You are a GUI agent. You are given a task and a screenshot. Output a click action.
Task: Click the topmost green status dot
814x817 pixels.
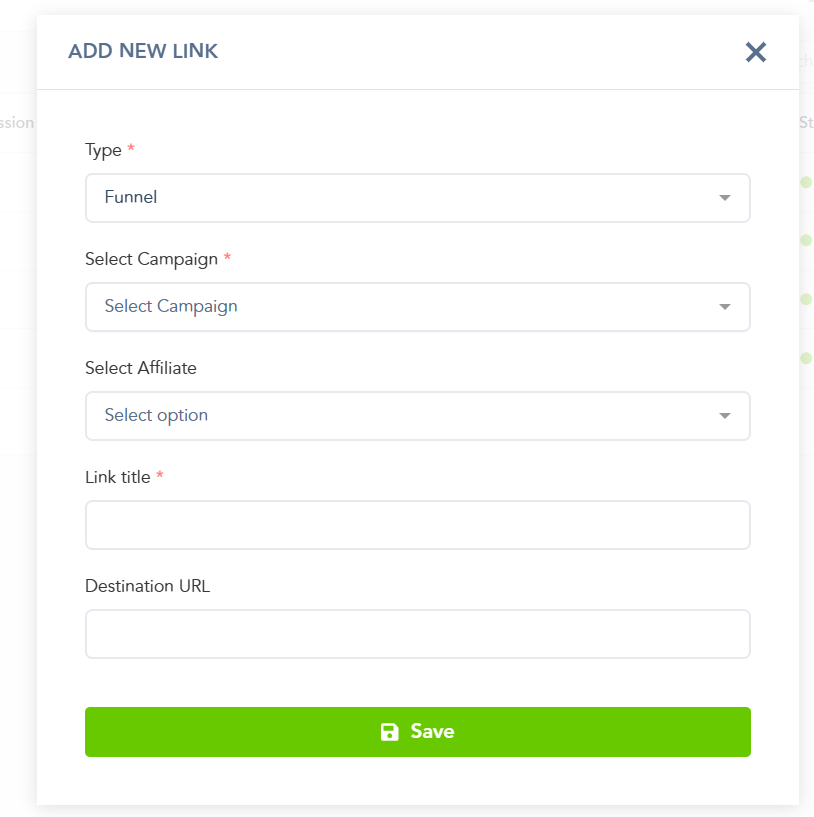(806, 182)
